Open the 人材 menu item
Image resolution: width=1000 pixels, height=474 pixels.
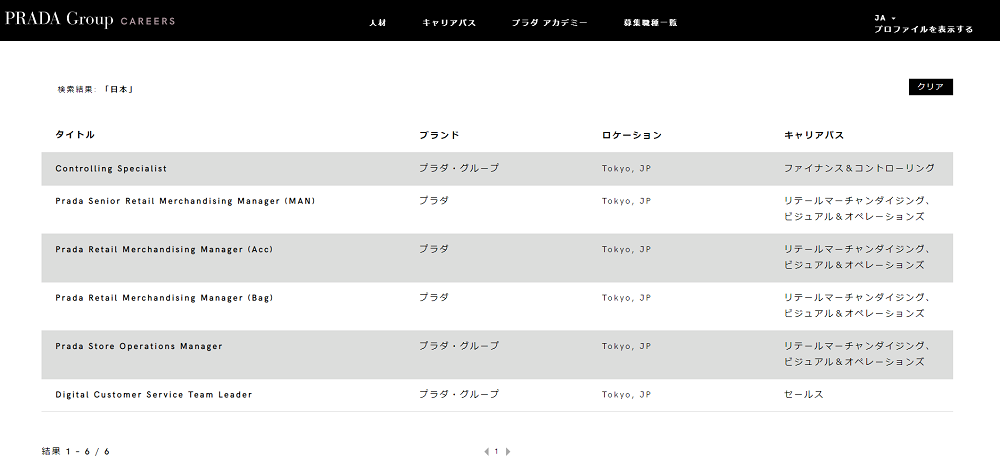point(378,22)
